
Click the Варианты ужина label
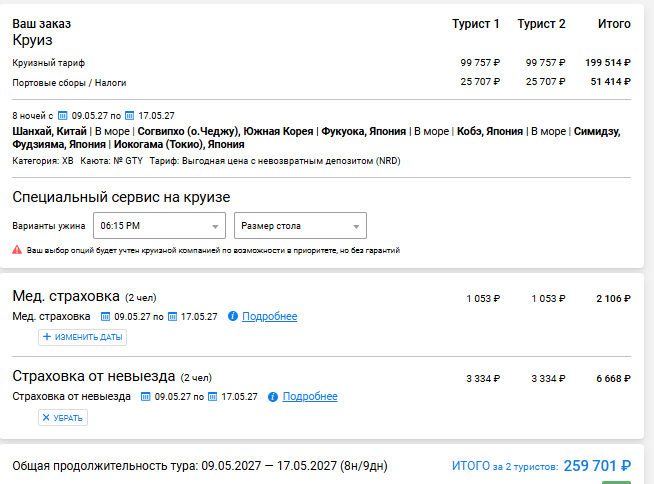click(48, 226)
